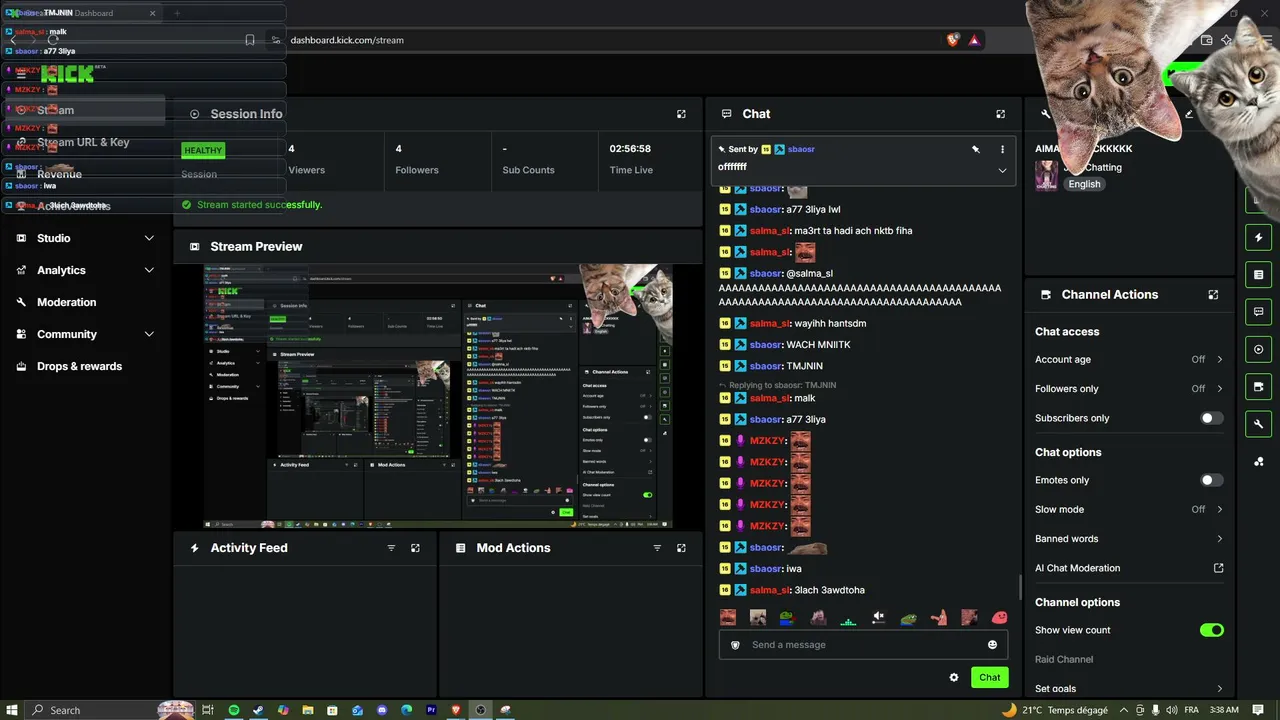Expand the Activity Feed panel to fullscreen
Viewport: 1280px width, 720px height.
pos(415,548)
